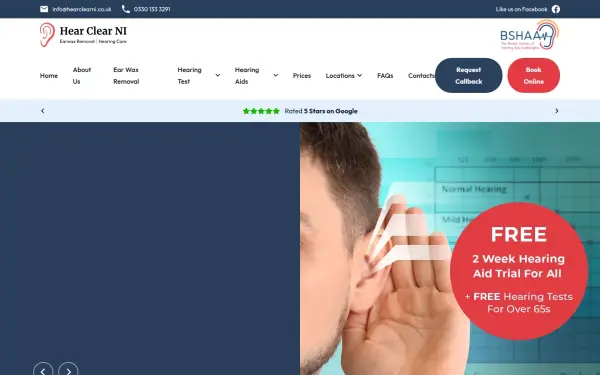Go to the Home page
The width and height of the screenshot is (600, 375).
click(x=49, y=76)
